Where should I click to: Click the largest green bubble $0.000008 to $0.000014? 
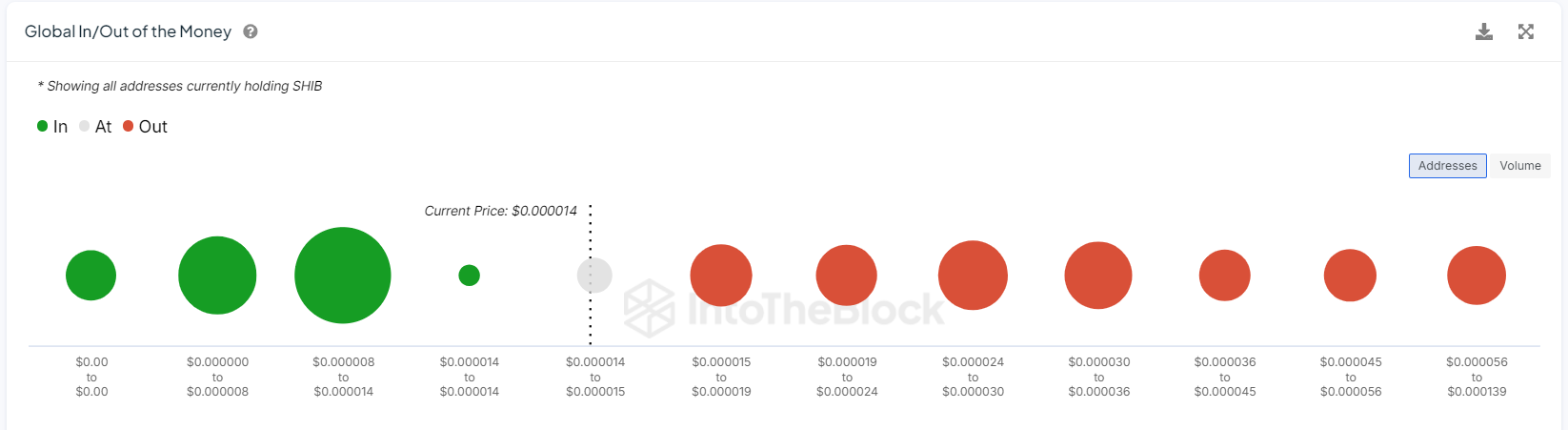point(343,276)
